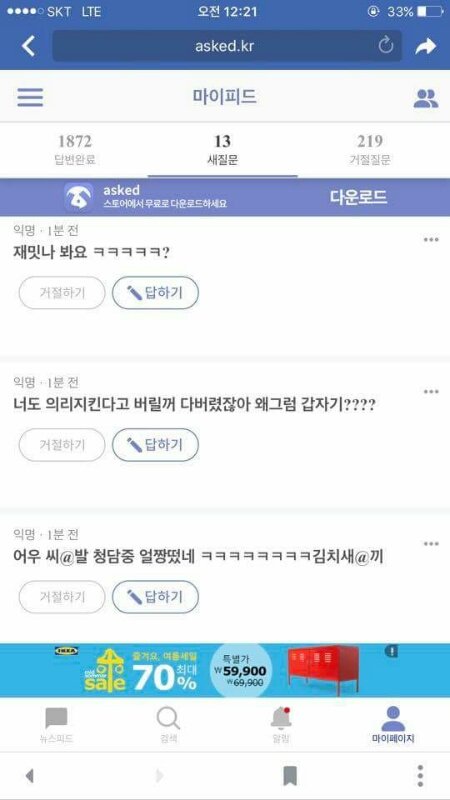Open the 검색 magnifier icon

[x=168, y=718]
